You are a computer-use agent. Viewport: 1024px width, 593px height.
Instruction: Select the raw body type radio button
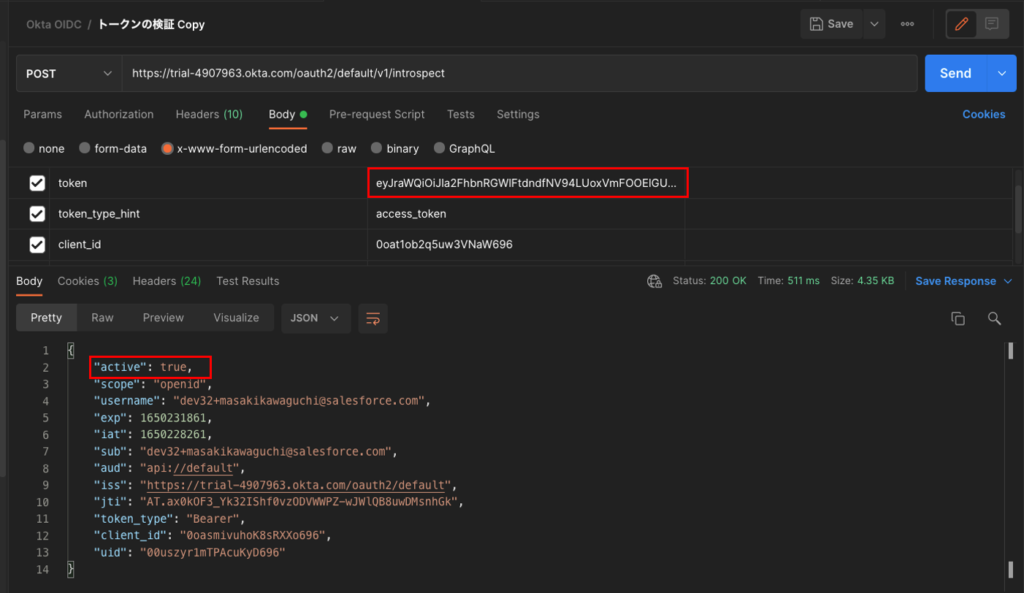point(328,148)
